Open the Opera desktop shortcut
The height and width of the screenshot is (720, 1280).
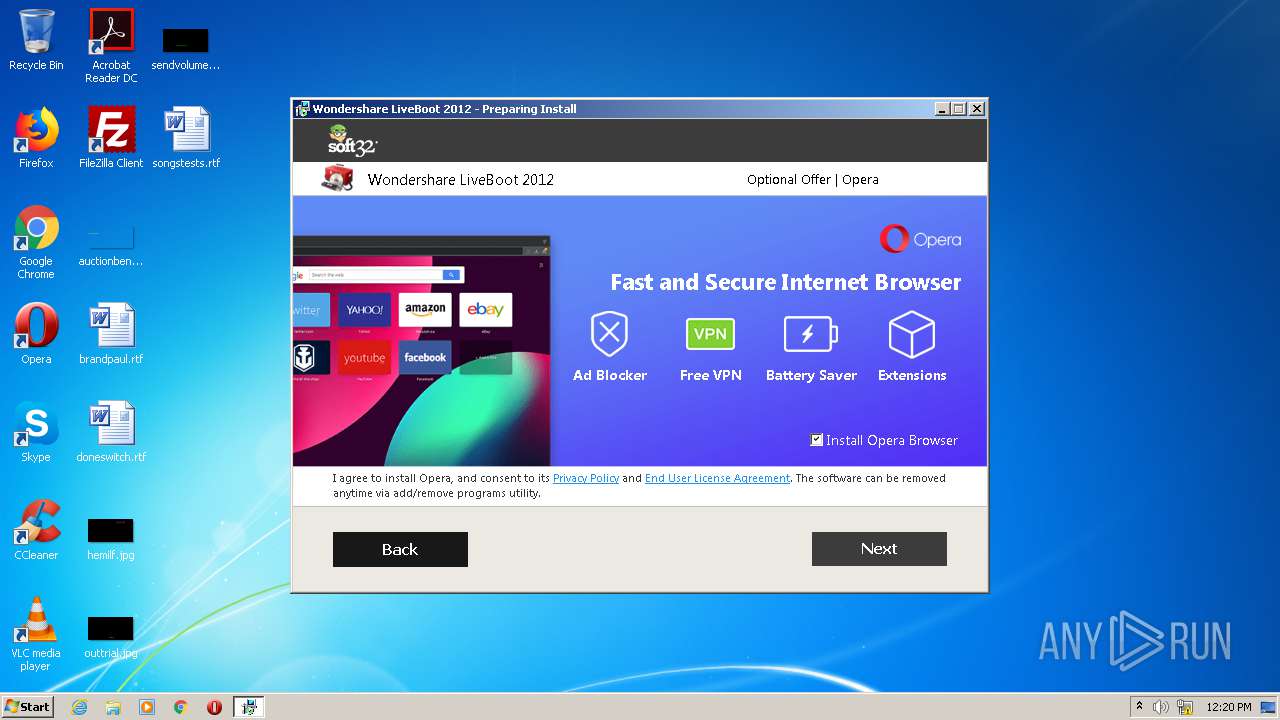click(x=36, y=334)
